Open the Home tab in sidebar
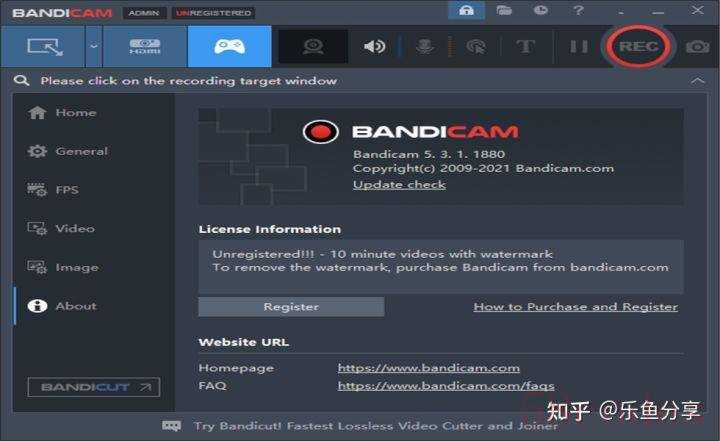720x441 pixels. click(62, 113)
